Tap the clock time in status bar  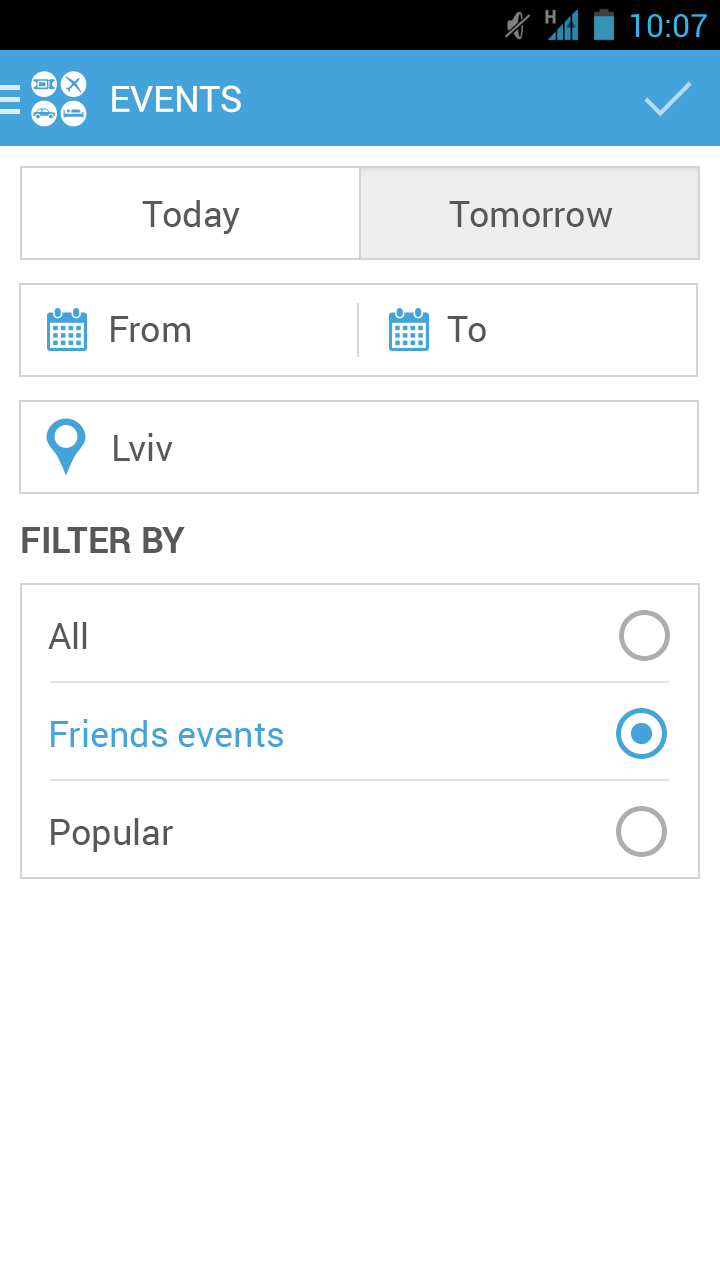pyautogui.click(x=668, y=25)
